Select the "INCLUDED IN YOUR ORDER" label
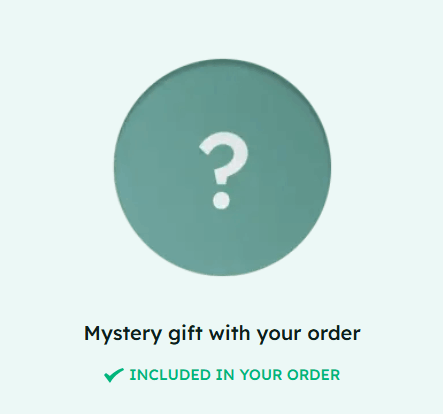 coord(235,375)
